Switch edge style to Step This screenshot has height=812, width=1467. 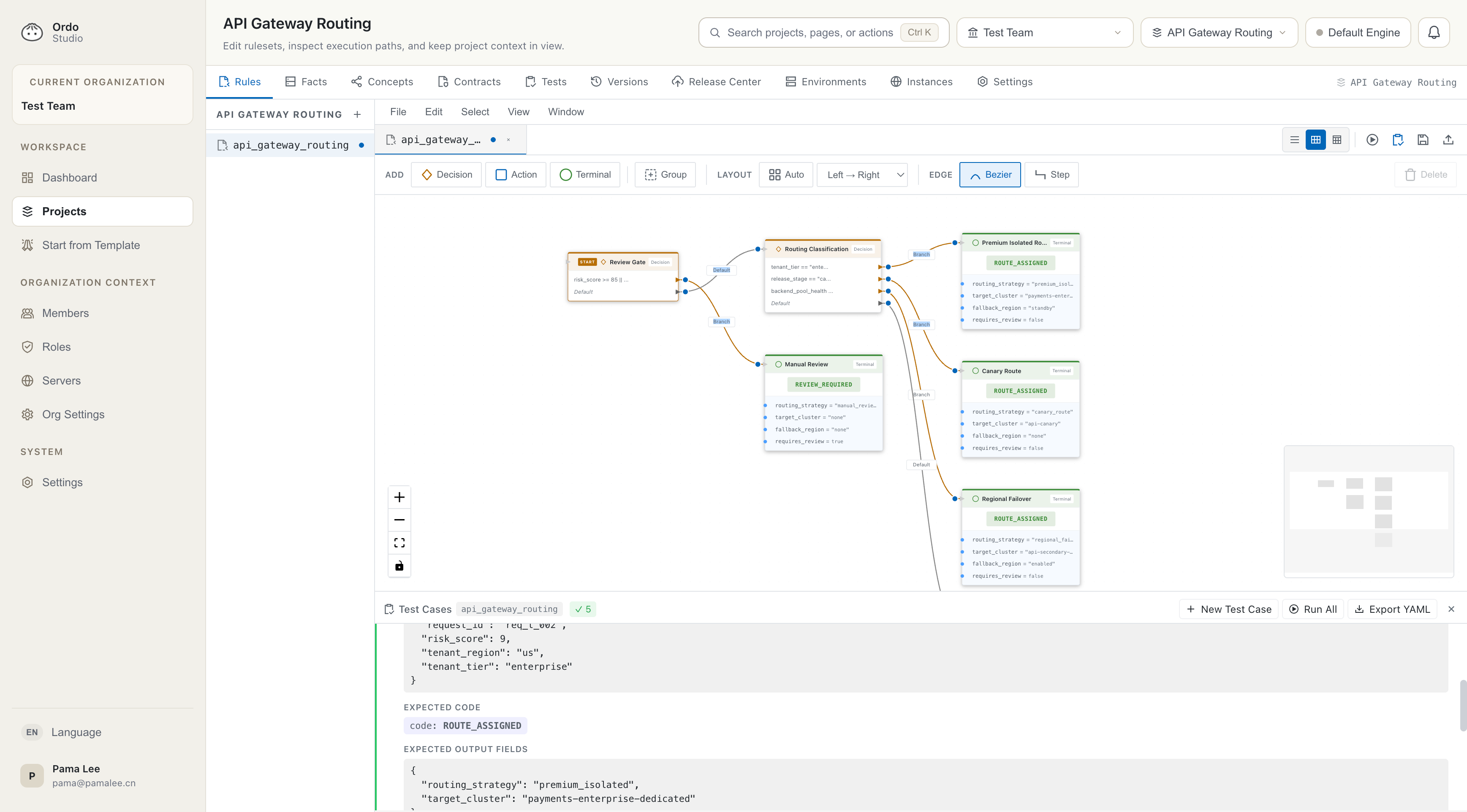pos(1051,175)
